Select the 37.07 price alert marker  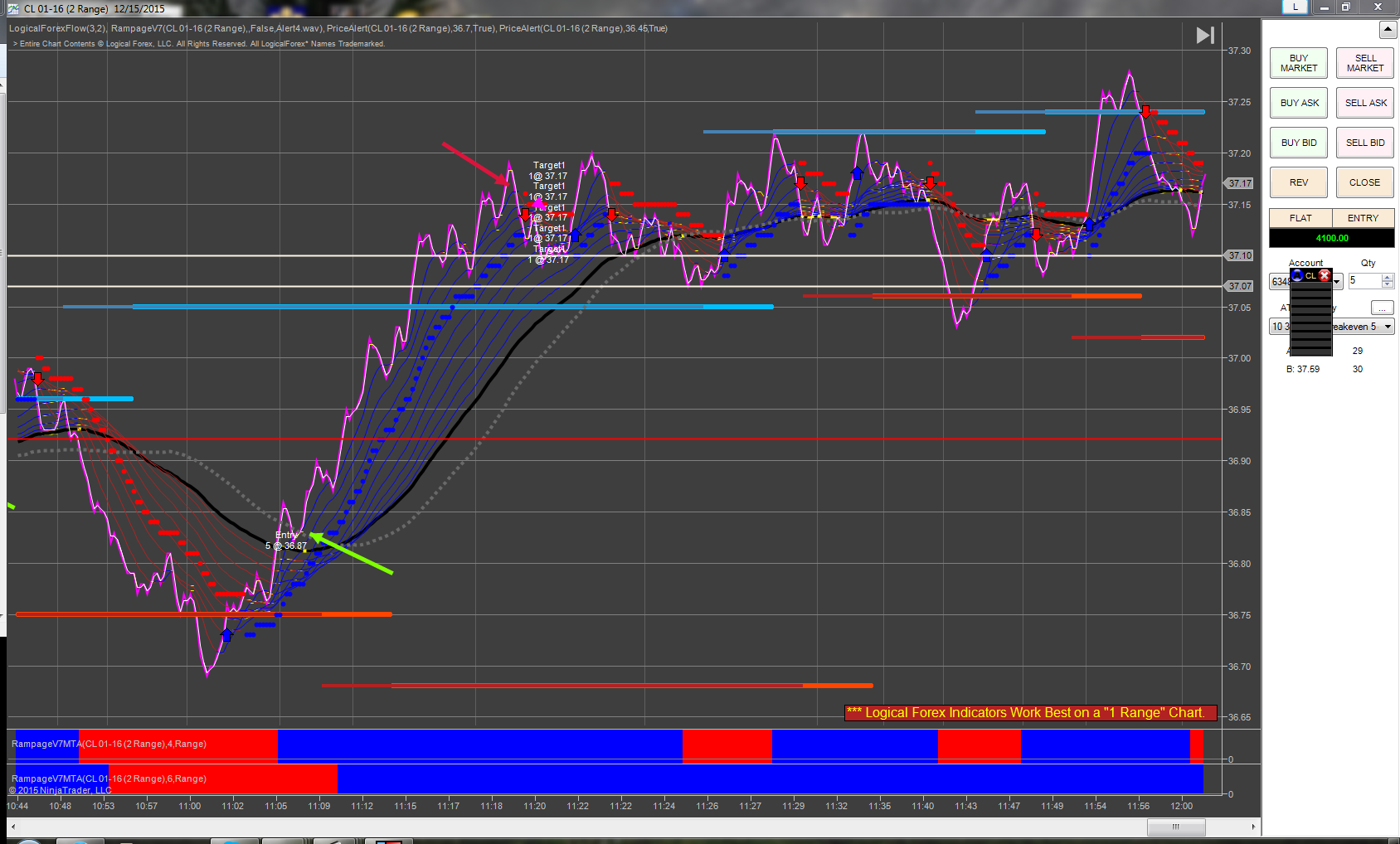[x=1240, y=286]
